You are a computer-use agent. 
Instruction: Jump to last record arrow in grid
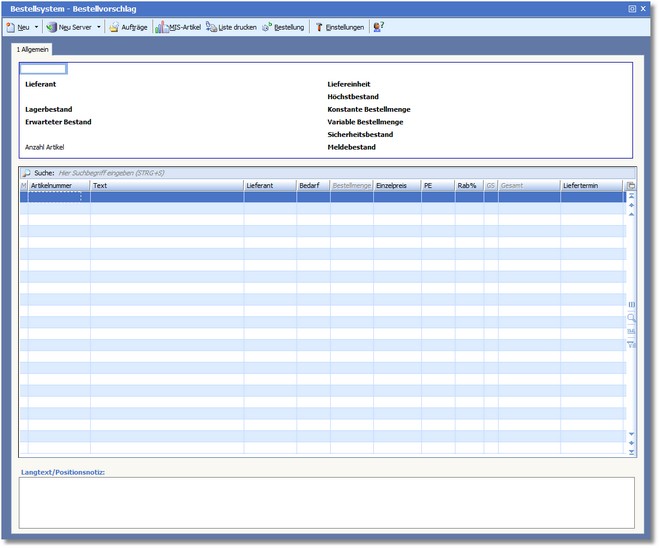pos(631,452)
